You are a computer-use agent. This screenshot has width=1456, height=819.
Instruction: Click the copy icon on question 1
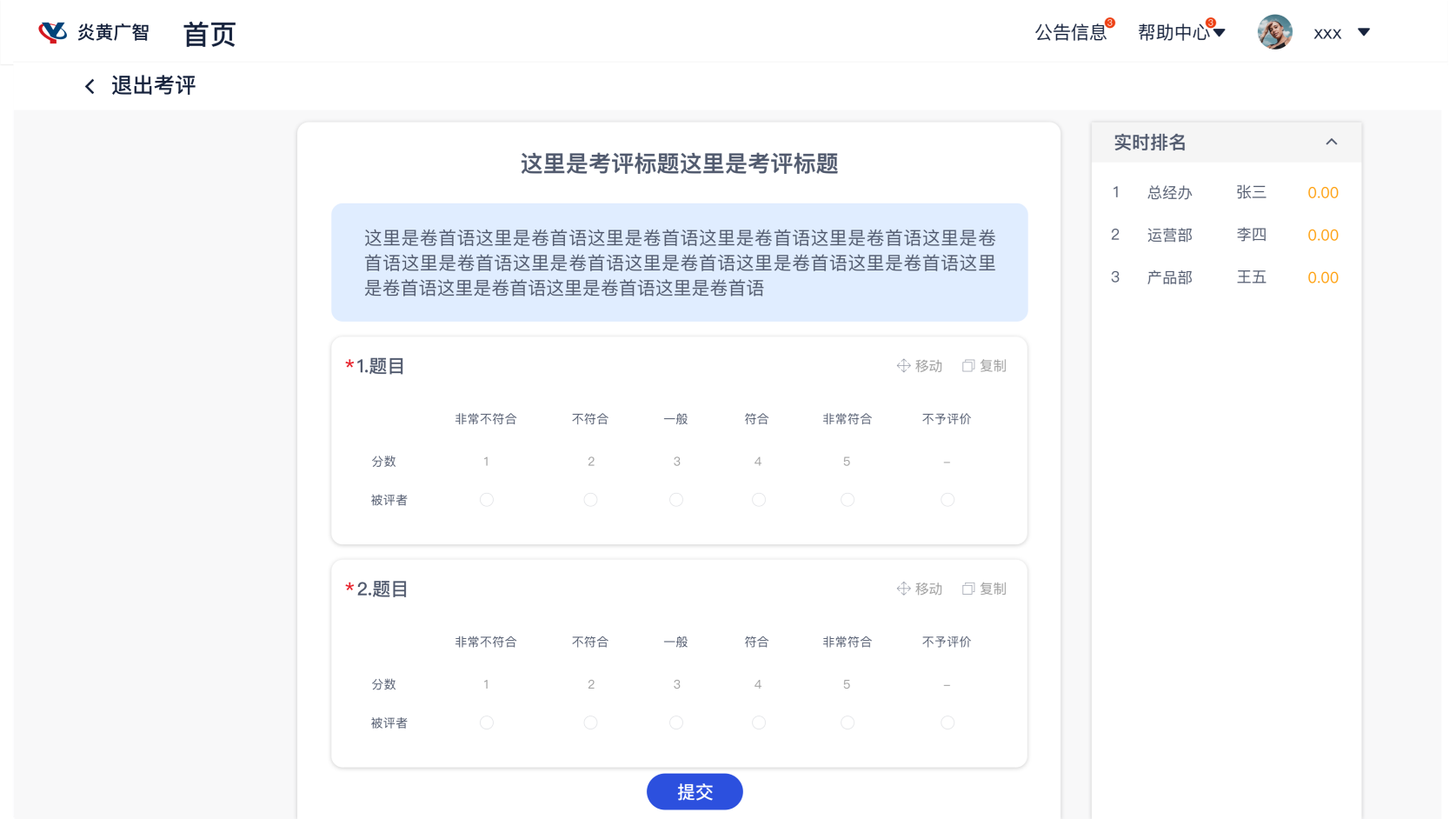[968, 366]
